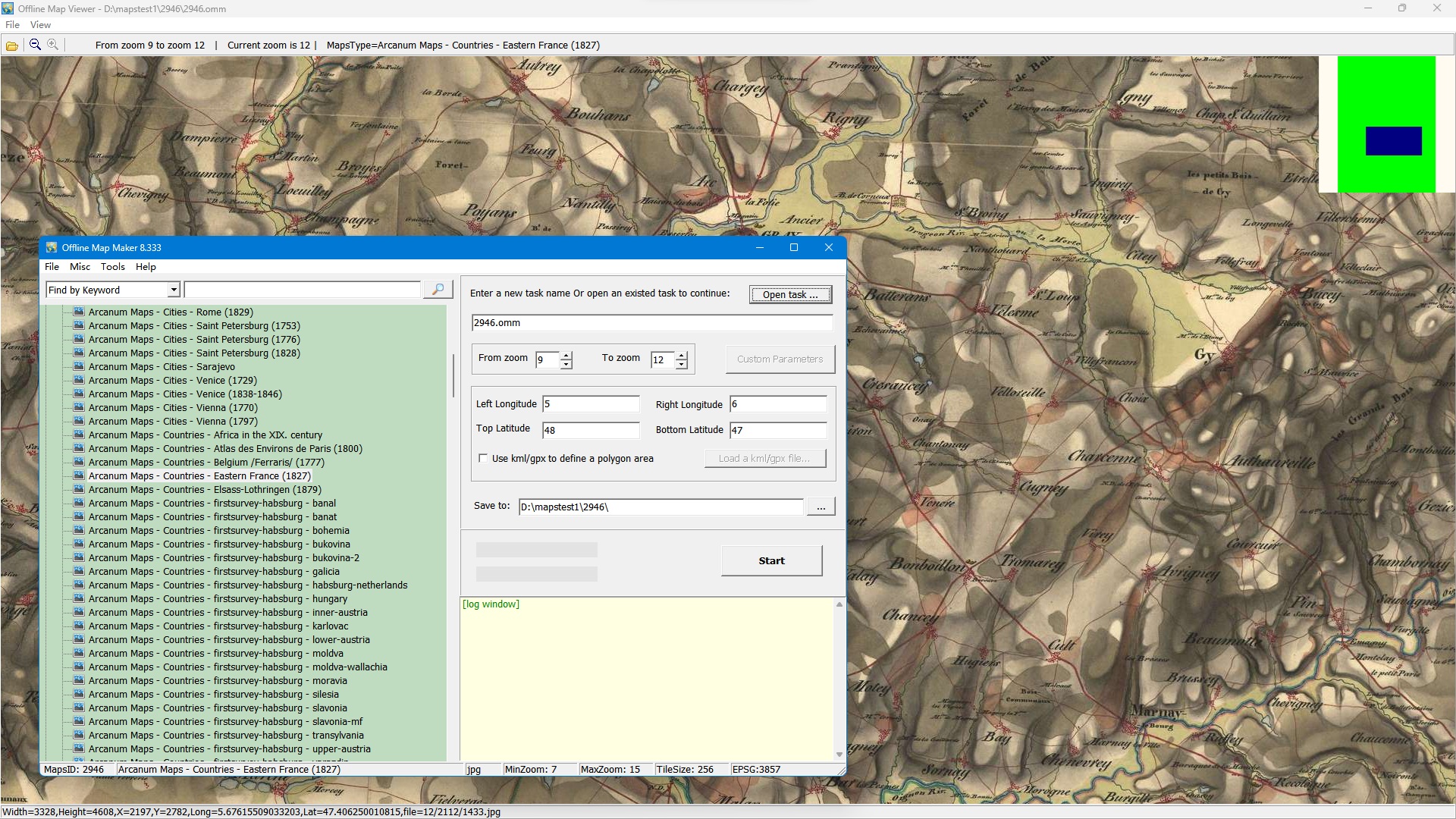Image resolution: width=1456 pixels, height=819 pixels.
Task: Click the Offline Map Viewer title bar icon
Action: 8,8
